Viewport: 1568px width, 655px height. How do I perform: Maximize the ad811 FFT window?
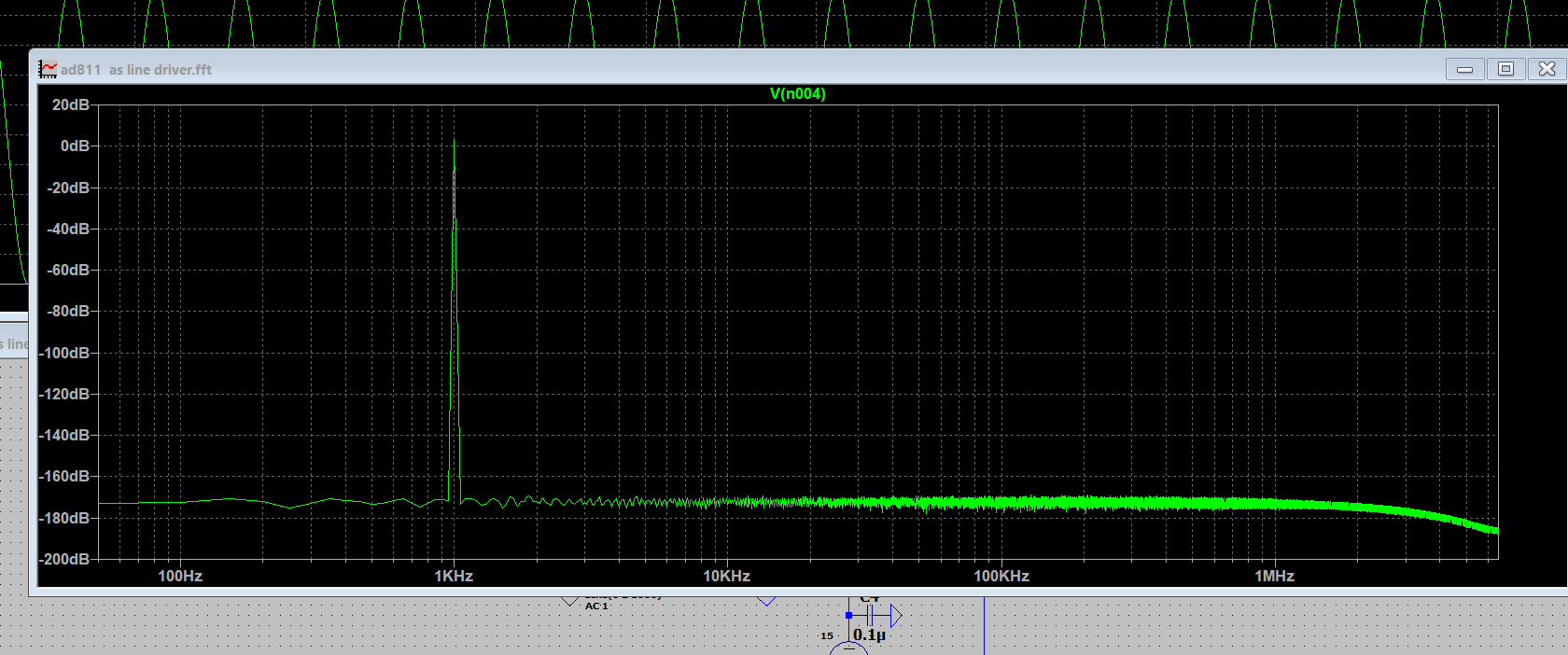click(1505, 69)
